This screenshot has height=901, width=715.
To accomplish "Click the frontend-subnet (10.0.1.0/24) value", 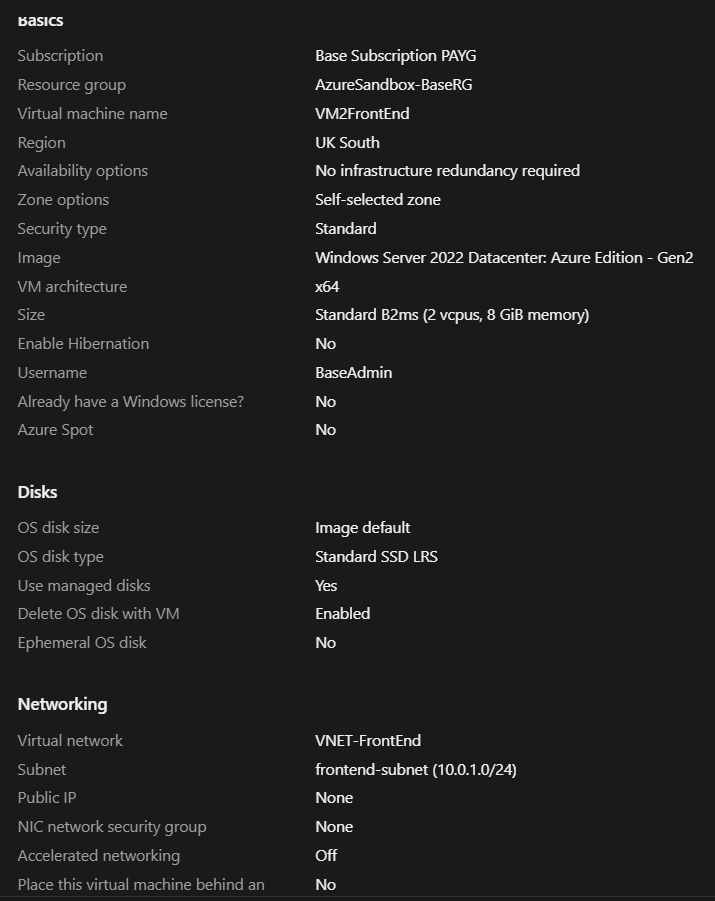I will 415,770.
